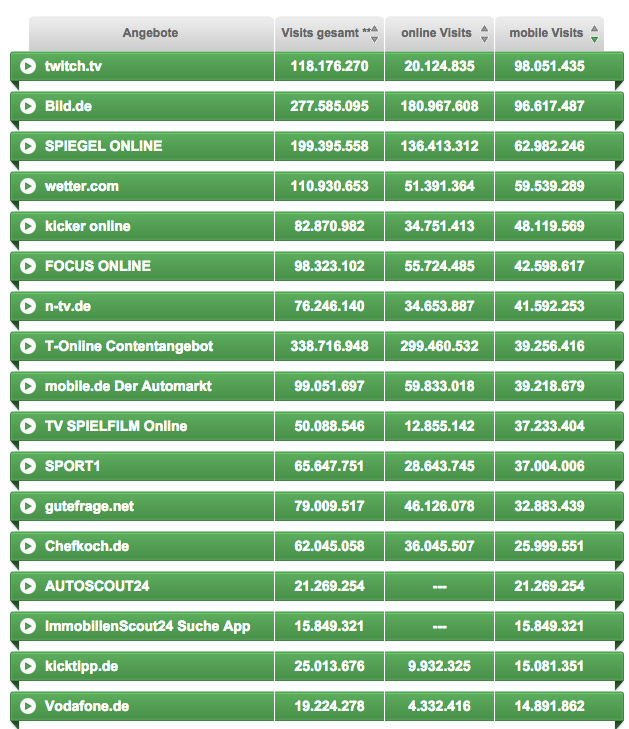Sort by Visits gesamt column arrows
629x729 pixels.
[x=374, y=34]
